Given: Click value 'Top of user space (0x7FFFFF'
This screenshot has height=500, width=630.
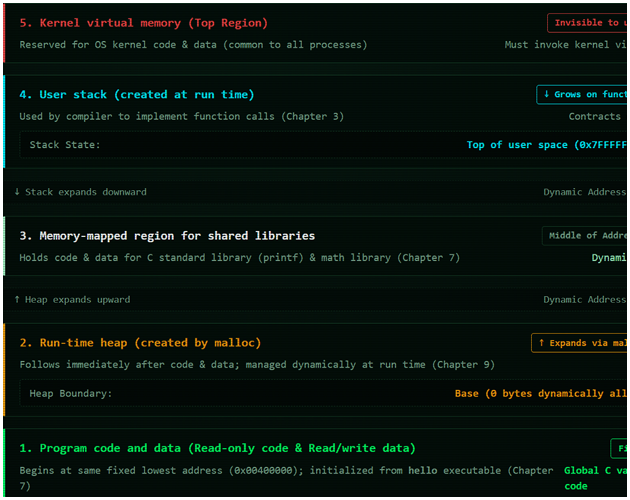Looking at the screenshot, I should point(546,145).
